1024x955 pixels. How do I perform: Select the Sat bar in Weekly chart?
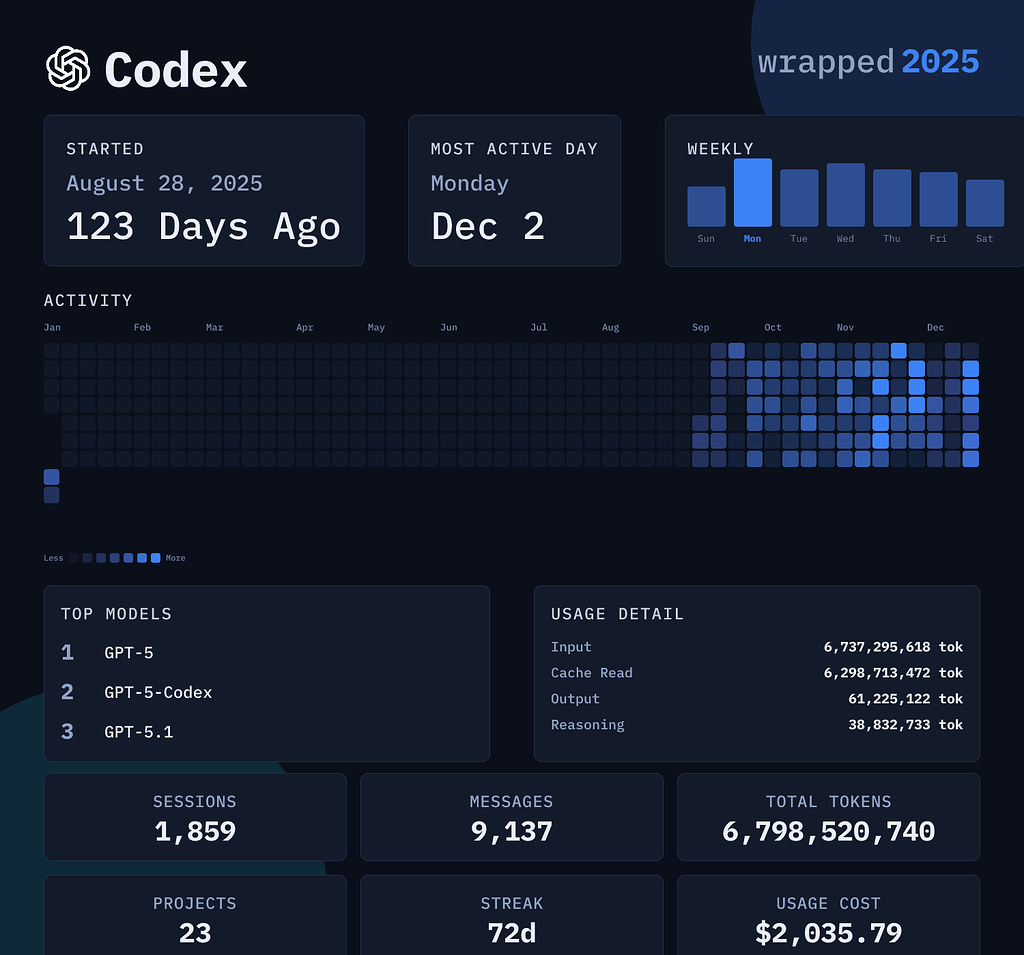coord(985,203)
